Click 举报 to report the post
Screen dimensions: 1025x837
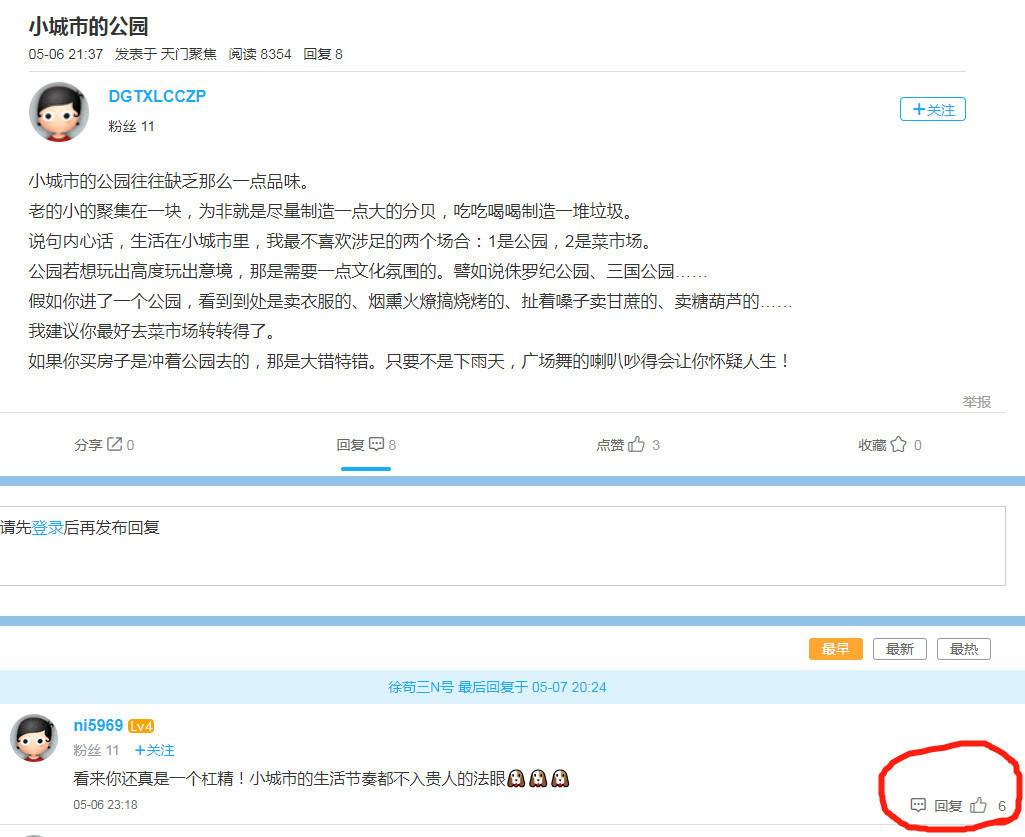976,402
